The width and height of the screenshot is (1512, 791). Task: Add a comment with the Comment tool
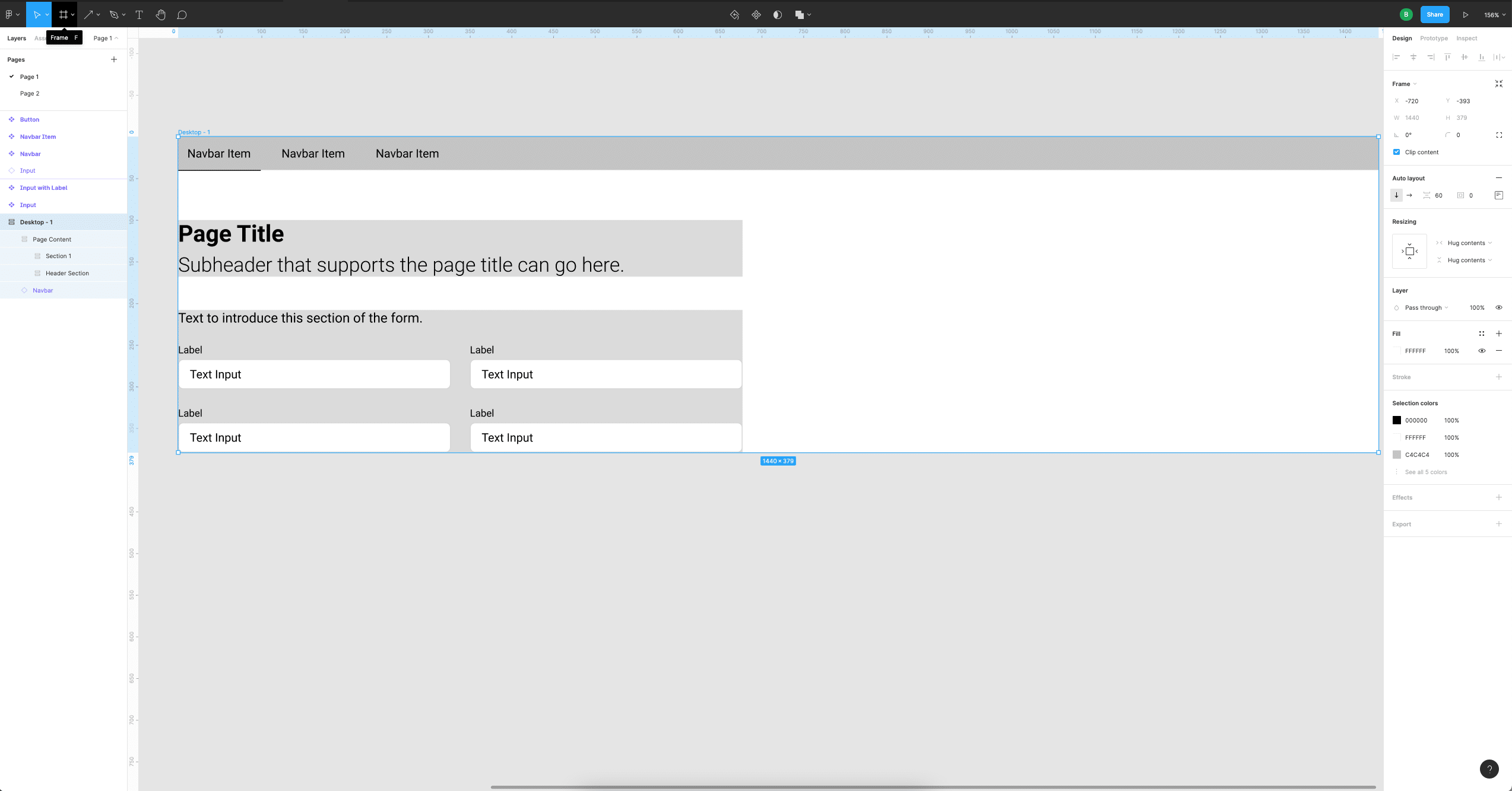[182, 14]
